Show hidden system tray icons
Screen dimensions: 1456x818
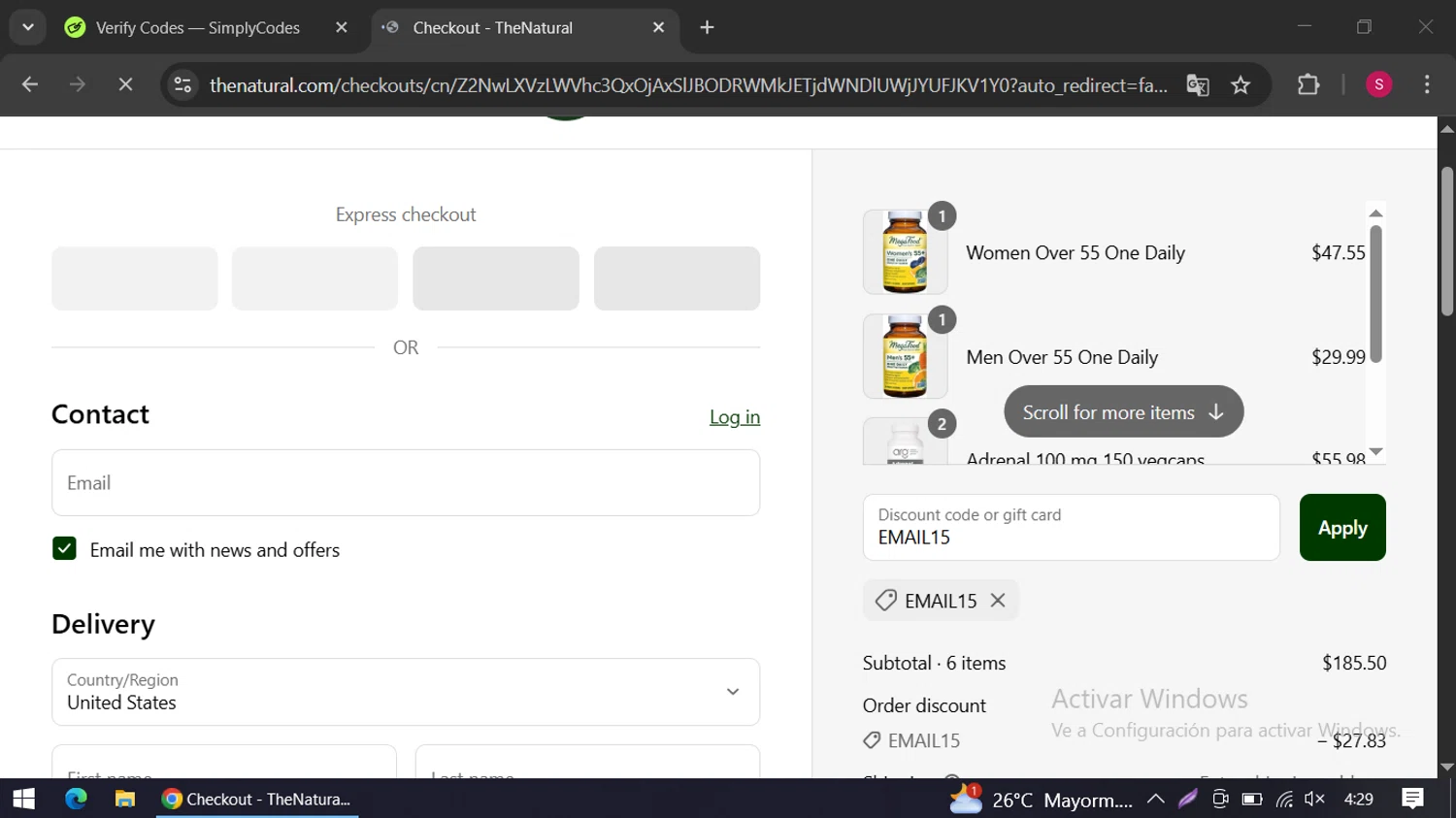click(x=1155, y=800)
